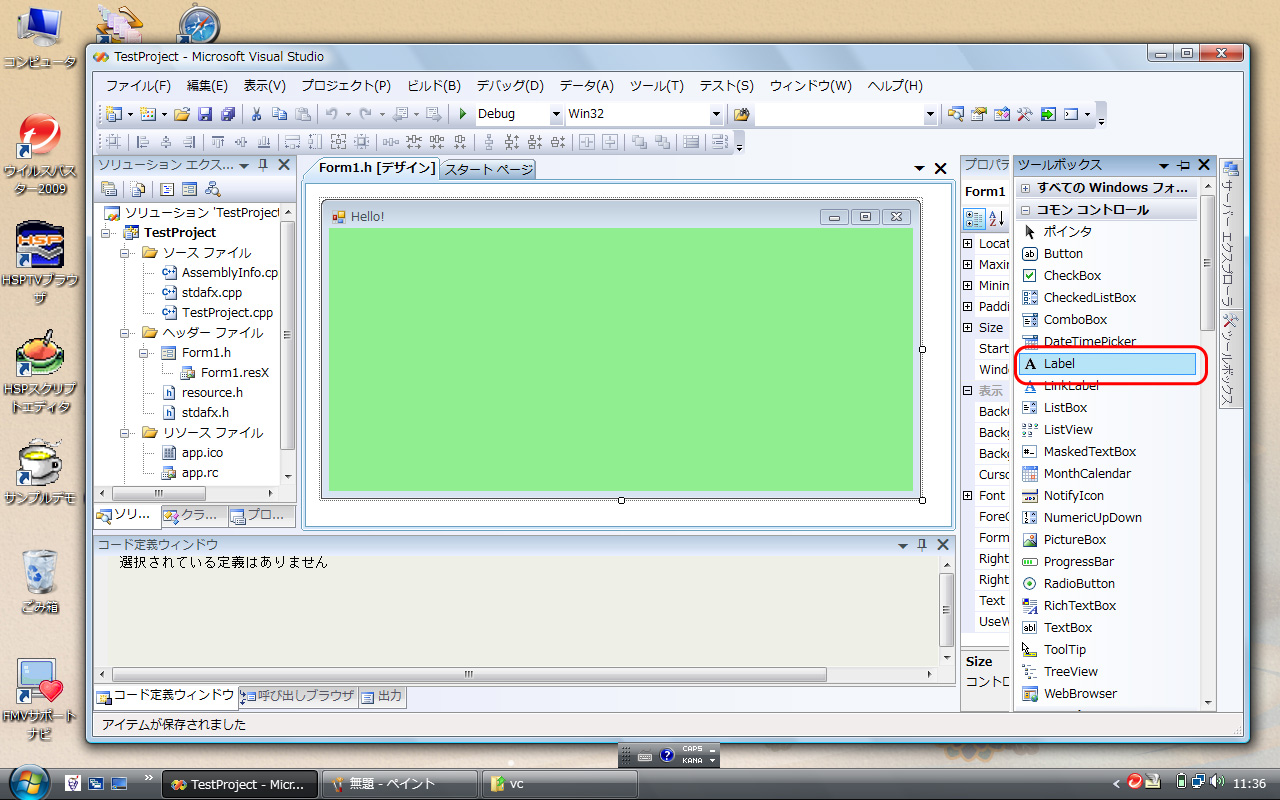1280x800 pixels.
Task: Click View Code icon in Solution Explorer
Action: coord(167,188)
